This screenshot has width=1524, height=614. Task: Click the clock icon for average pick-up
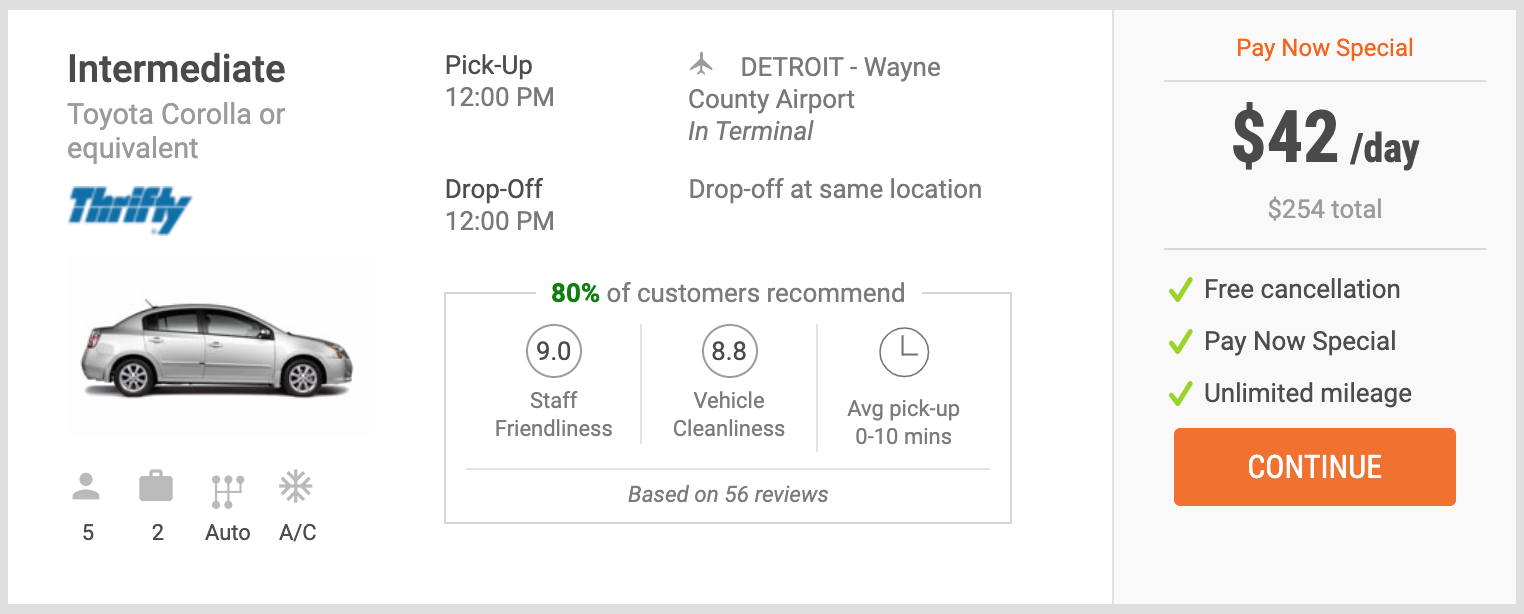tap(904, 351)
